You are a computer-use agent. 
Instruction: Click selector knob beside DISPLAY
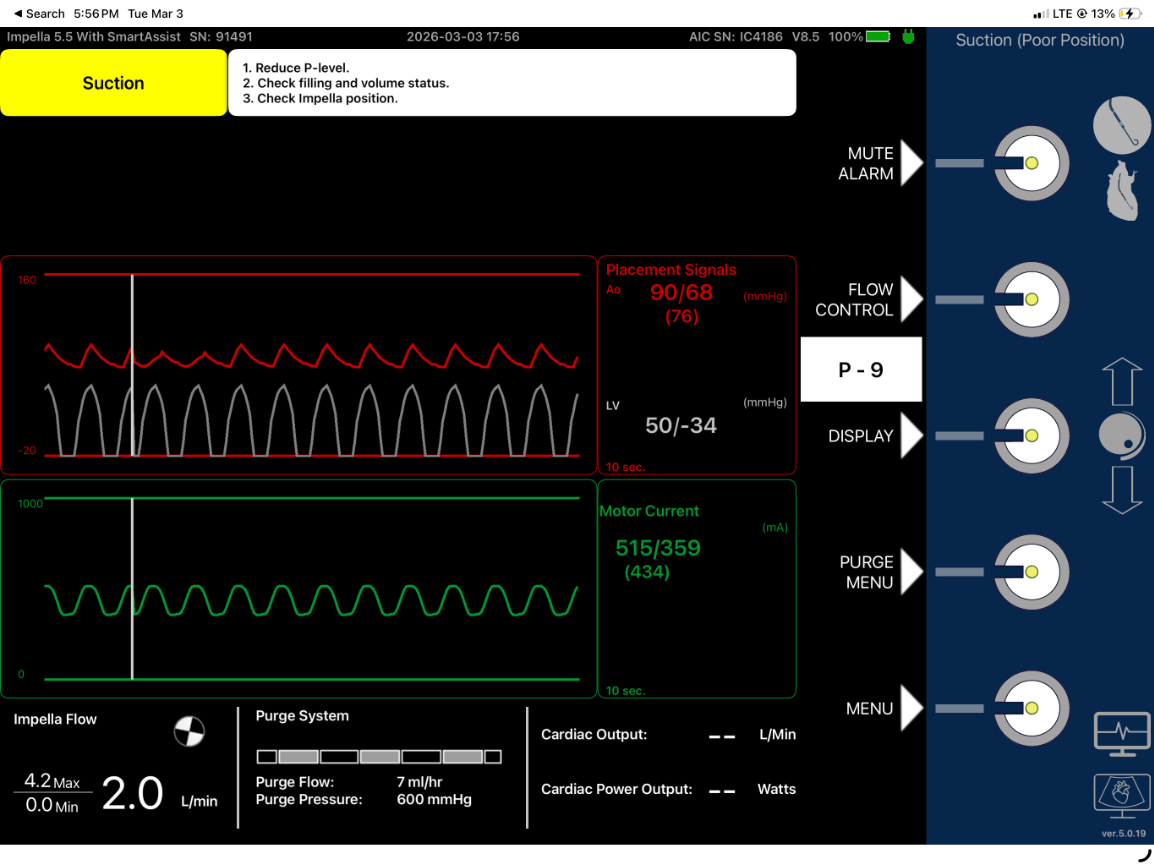coord(1031,436)
